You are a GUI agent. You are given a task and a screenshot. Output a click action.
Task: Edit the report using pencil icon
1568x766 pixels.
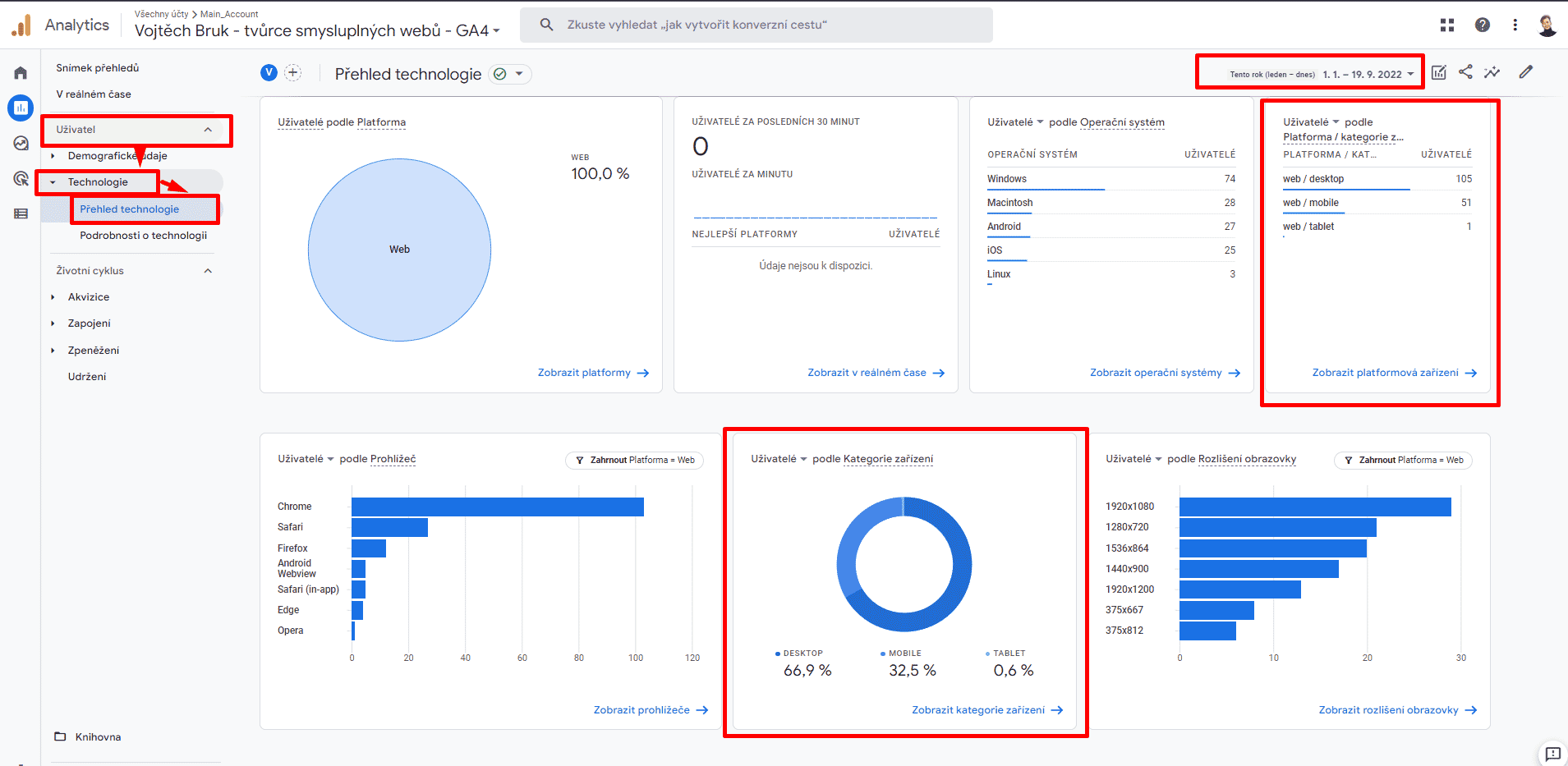tap(1525, 72)
